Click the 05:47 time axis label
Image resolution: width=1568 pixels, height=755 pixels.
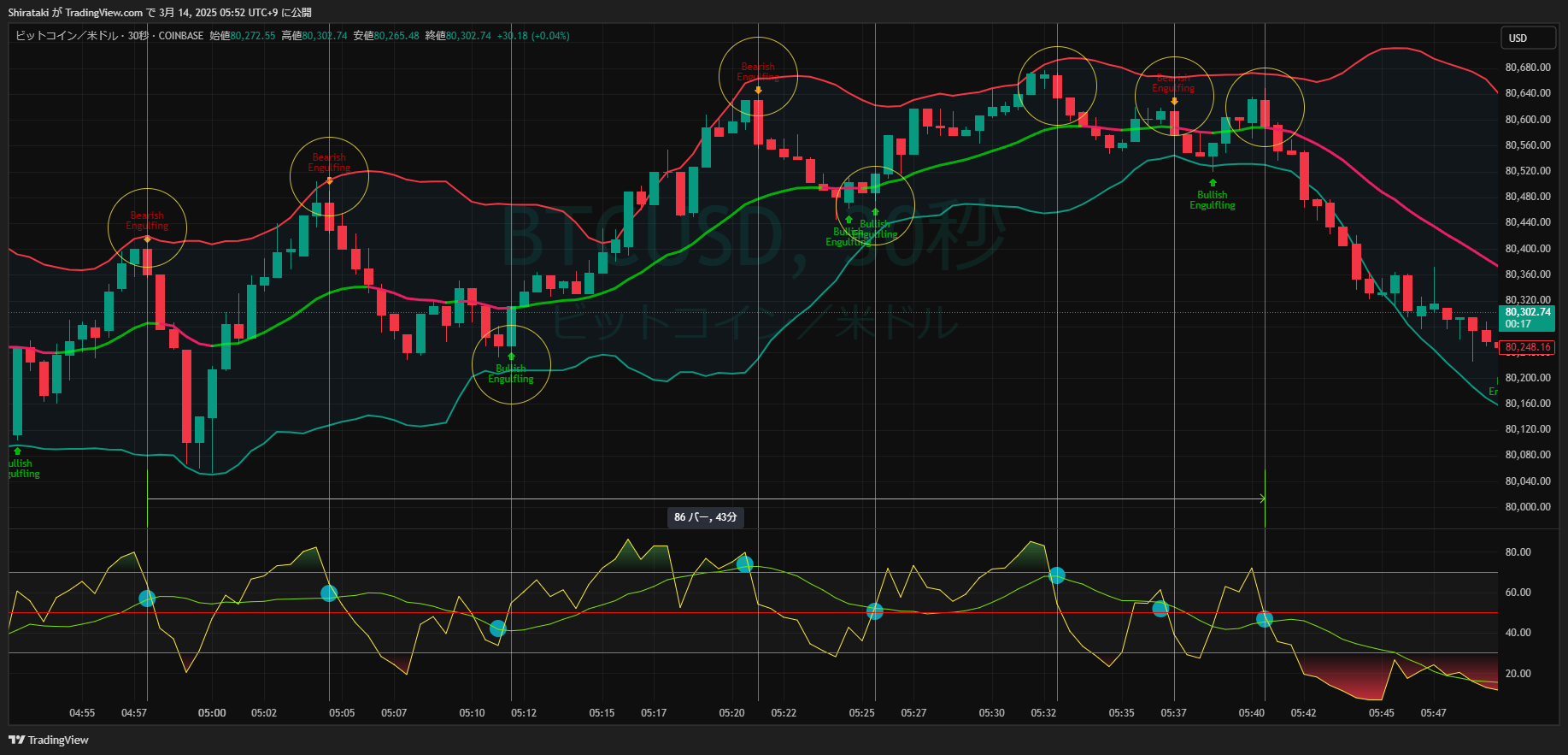[x=1433, y=713]
